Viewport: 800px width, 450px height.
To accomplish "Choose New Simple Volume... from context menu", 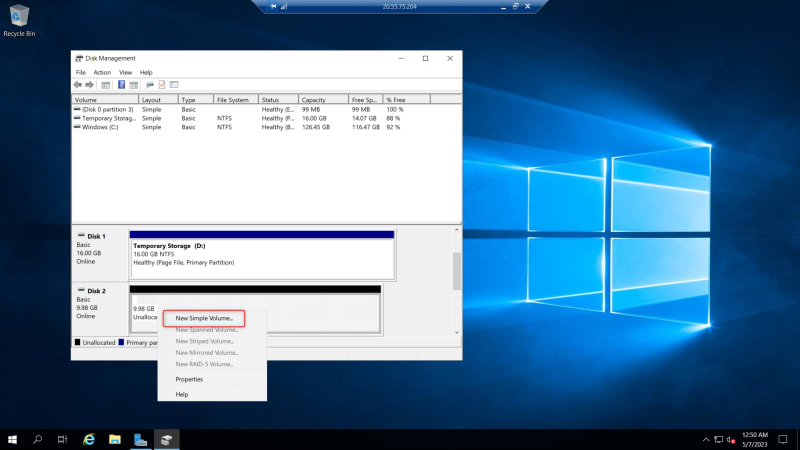I will (204, 318).
